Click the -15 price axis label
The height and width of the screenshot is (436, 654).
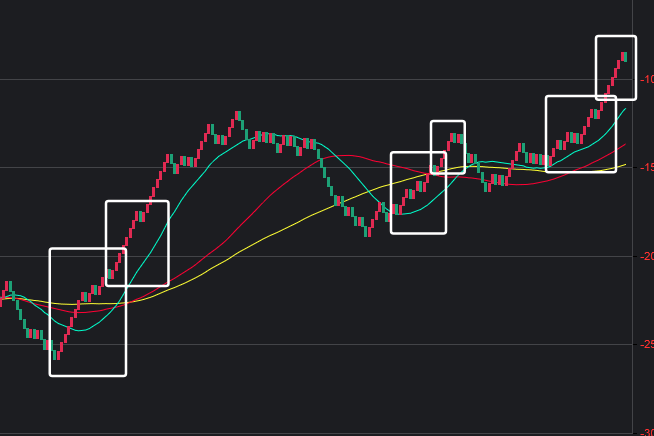[x=645, y=167]
